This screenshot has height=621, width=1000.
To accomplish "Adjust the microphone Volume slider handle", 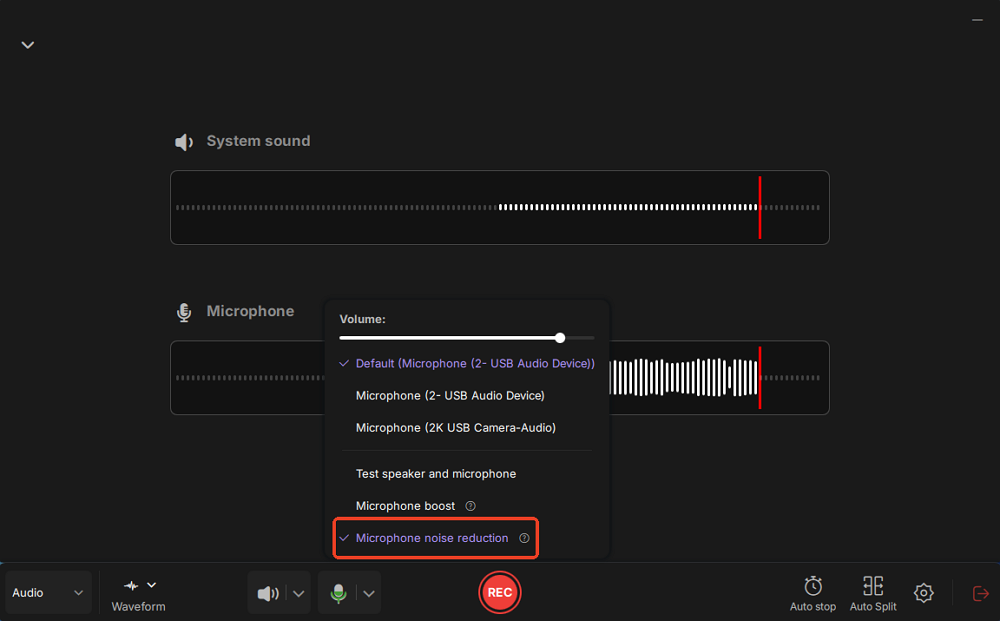I will [x=560, y=338].
